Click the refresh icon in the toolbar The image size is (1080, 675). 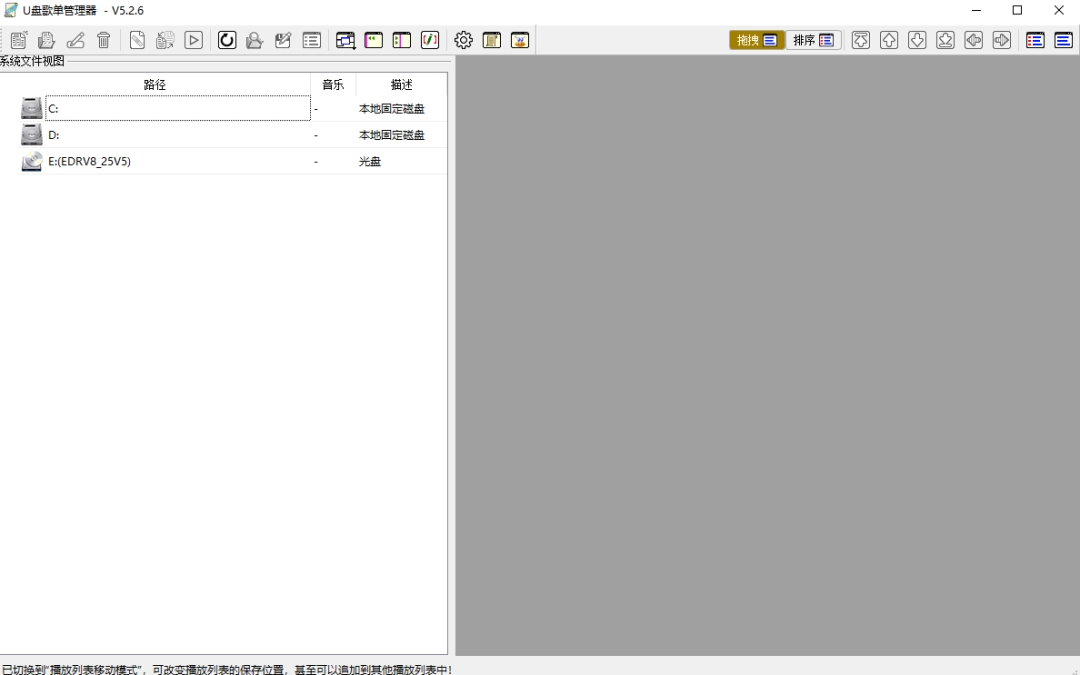(x=227, y=40)
